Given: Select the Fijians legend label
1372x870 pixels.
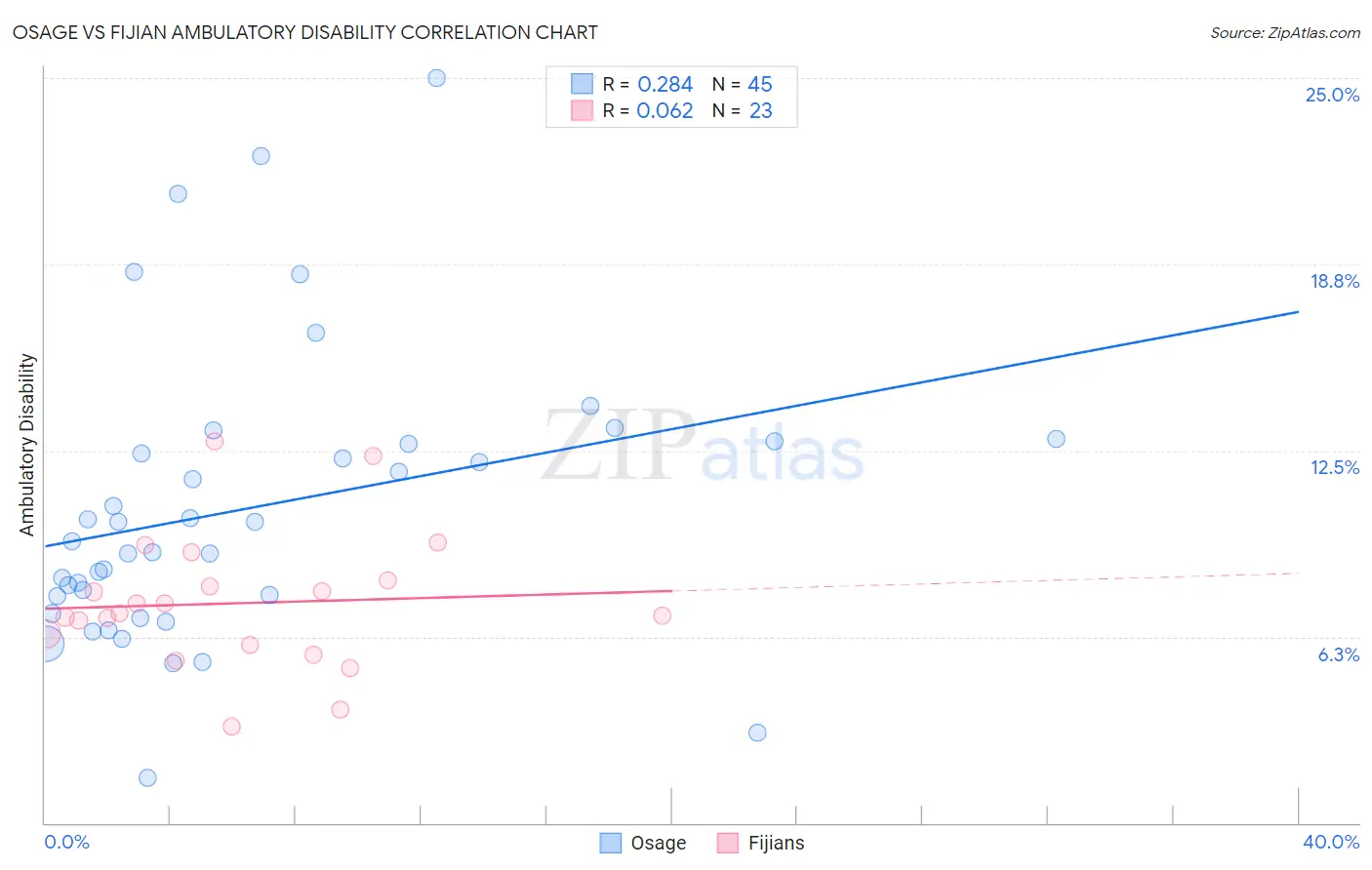Looking at the screenshot, I should [x=777, y=843].
